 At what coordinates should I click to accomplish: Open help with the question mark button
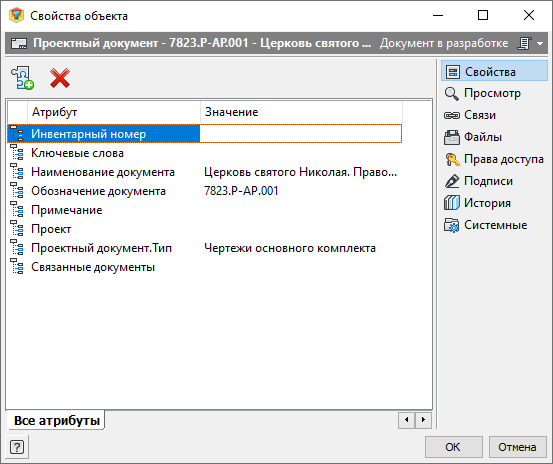coord(17,447)
